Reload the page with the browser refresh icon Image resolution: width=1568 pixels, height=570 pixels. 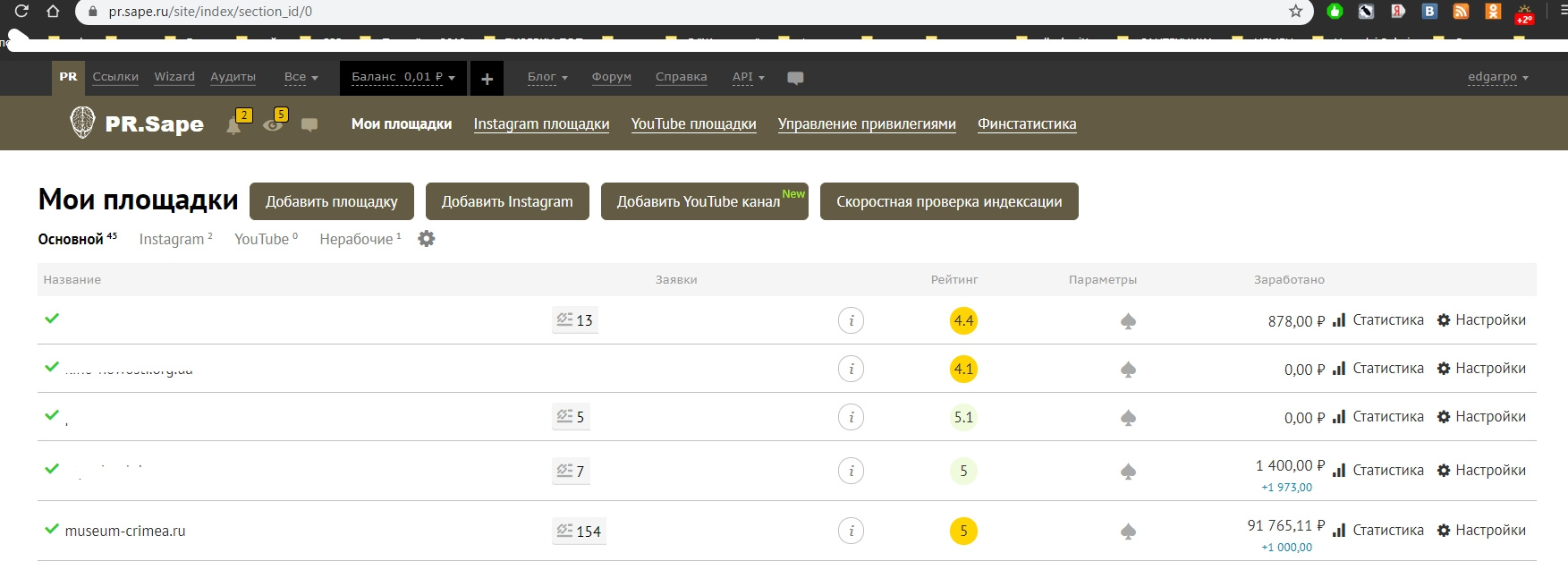(x=22, y=12)
